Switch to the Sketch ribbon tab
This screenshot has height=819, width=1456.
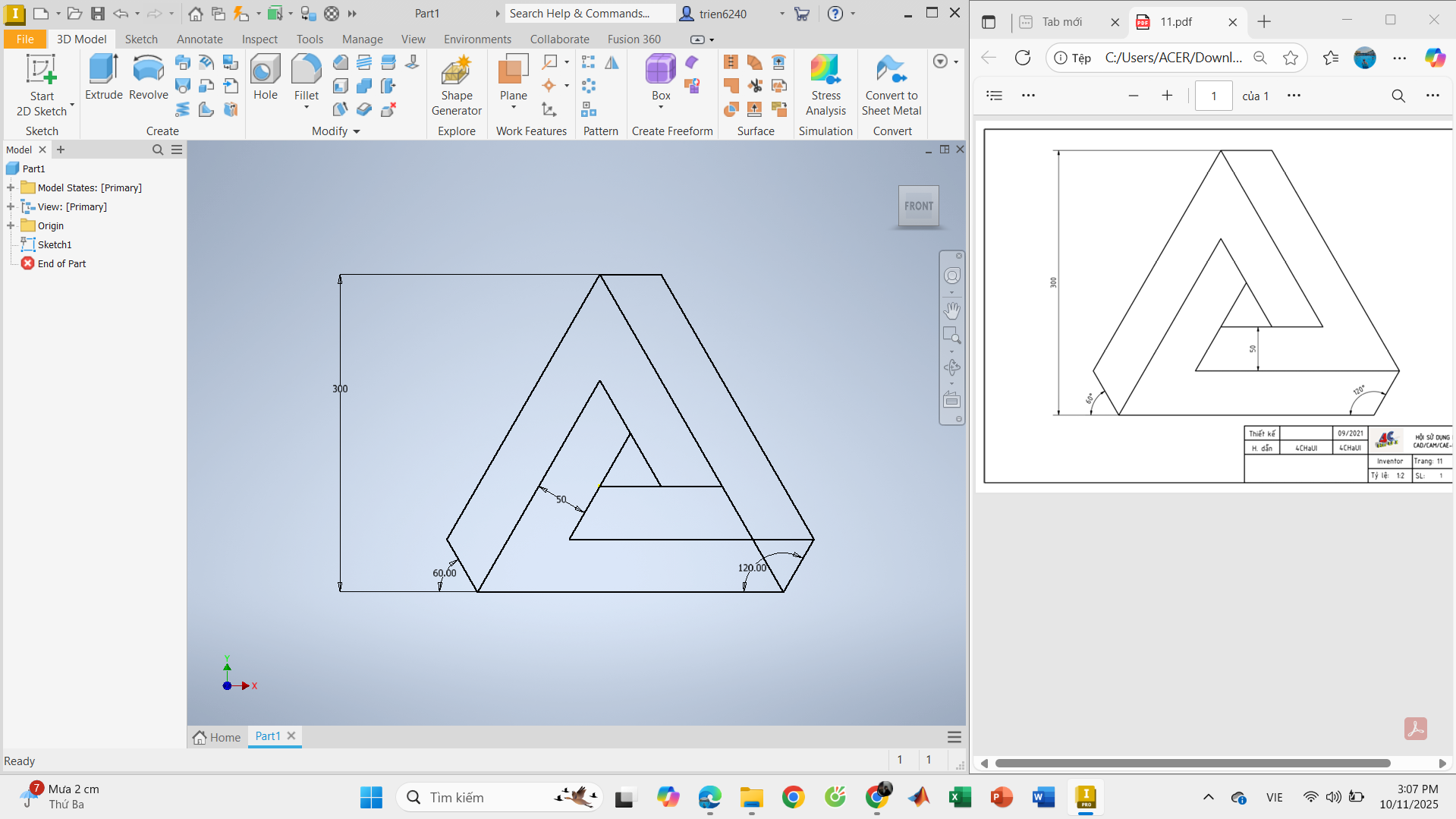click(141, 39)
